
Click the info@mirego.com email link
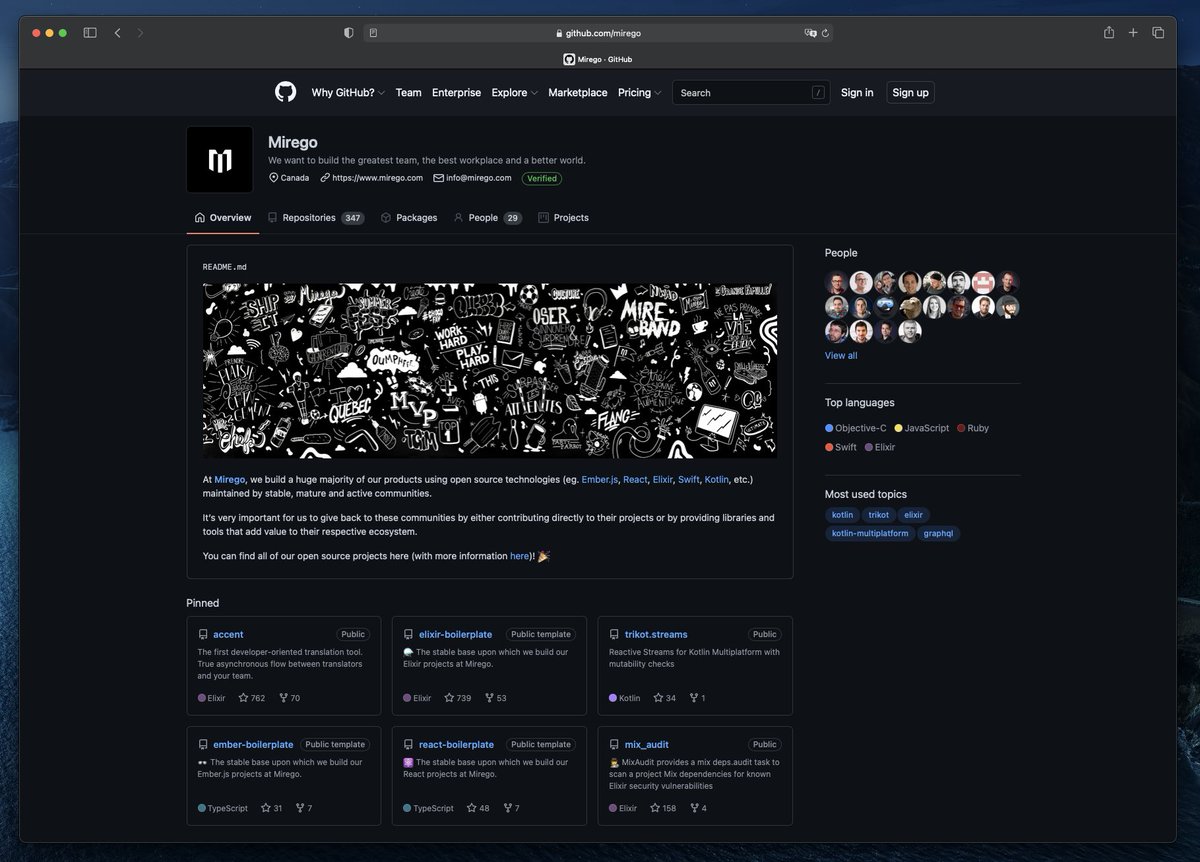coord(478,178)
